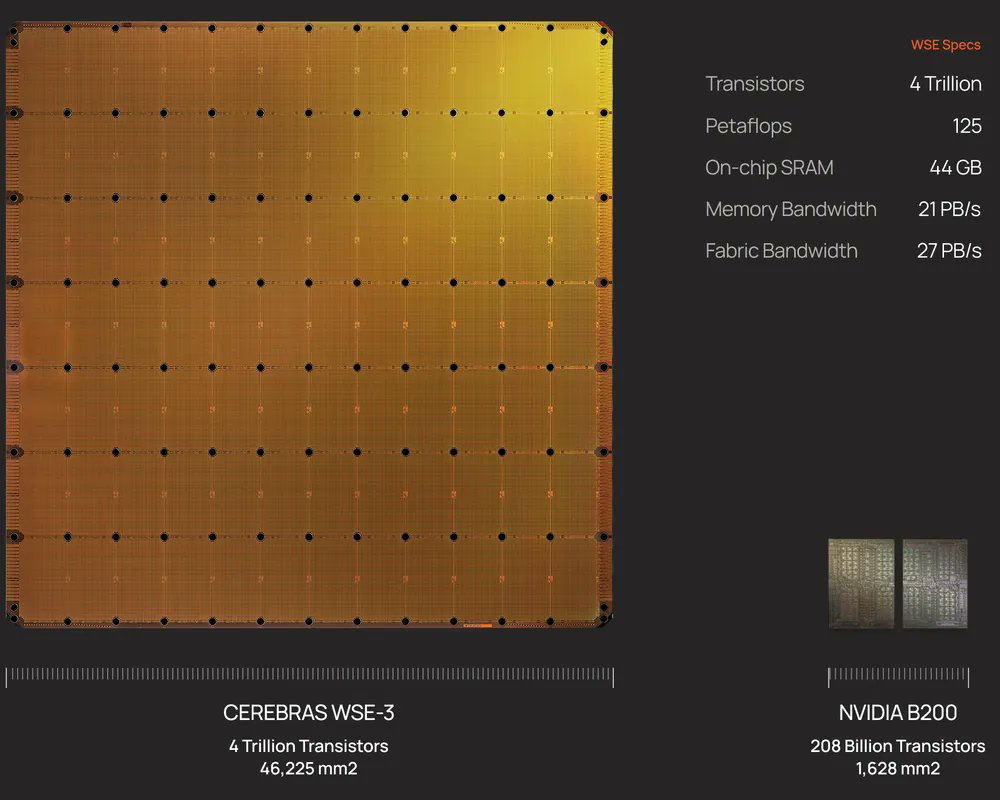
Task: Click the 'CEREBRAS WSE-3' title
Action: [x=309, y=713]
